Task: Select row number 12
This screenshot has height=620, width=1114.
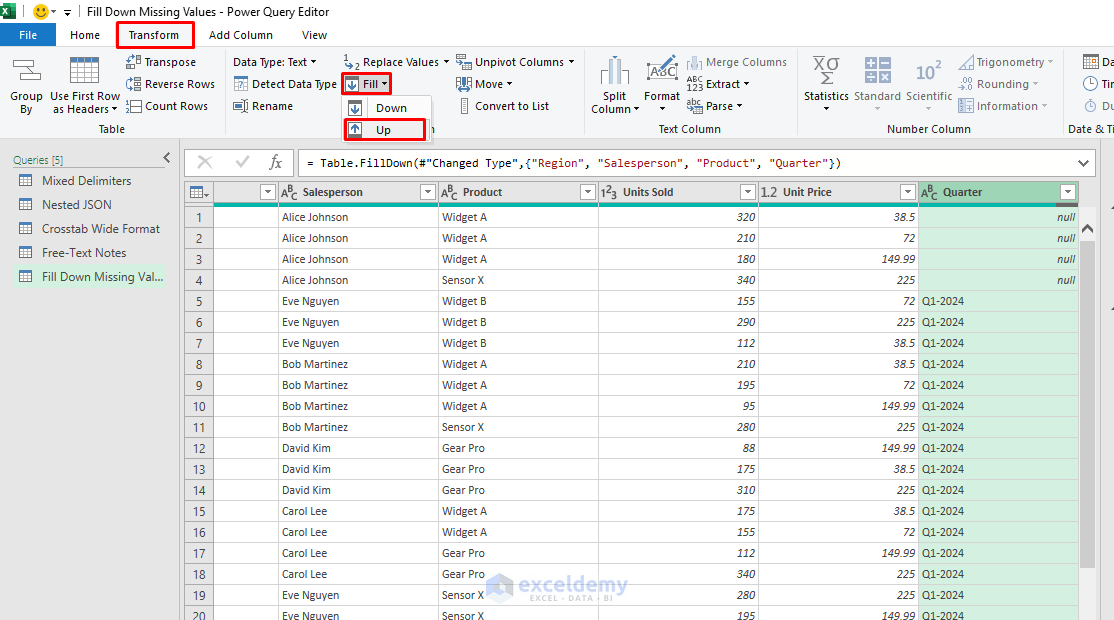Action: coord(199,448)
